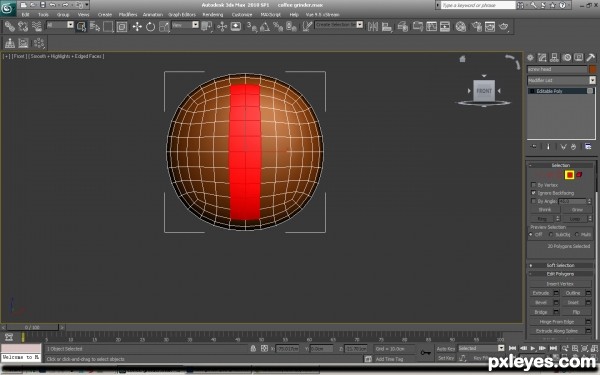The height and width of the screenshot is (375, 600).
Task: Select the SubObj preview selection radio
Action: coord(551,234)
